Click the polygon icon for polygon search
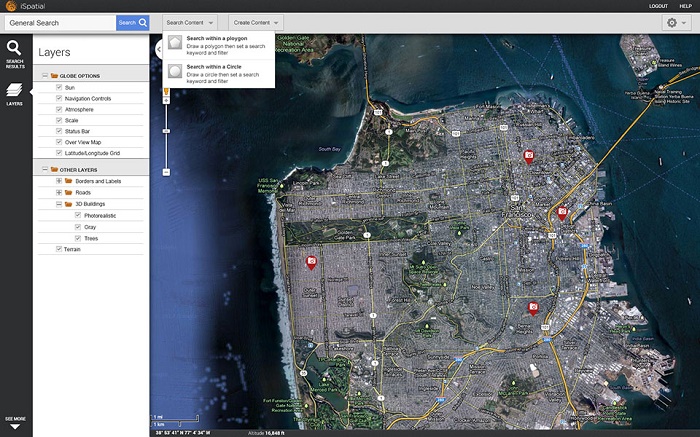The image size is (700, 437). (175, 42)
